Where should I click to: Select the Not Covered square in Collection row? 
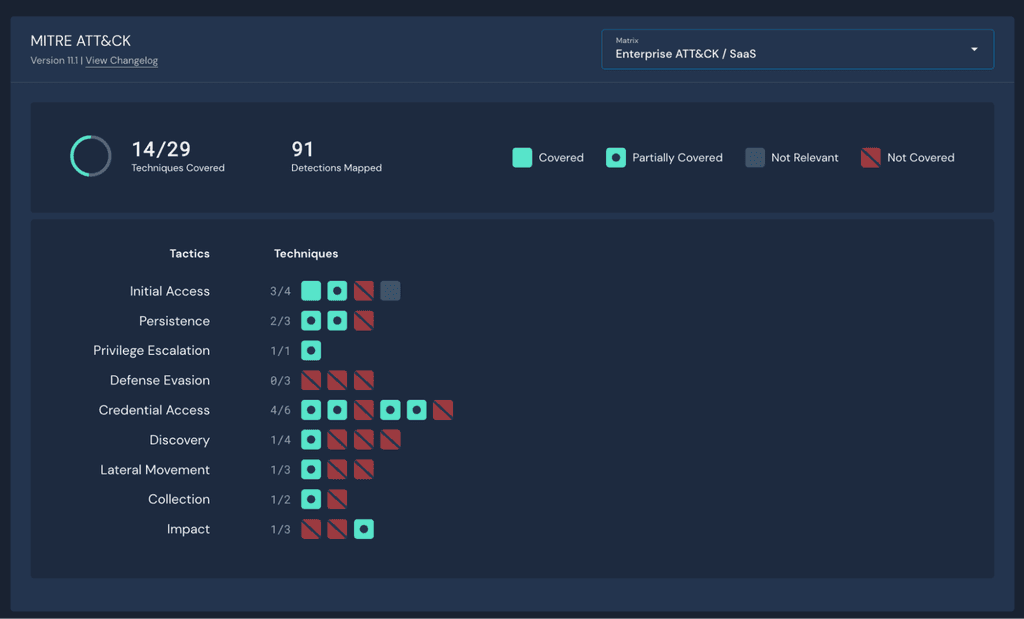[337, 499]
